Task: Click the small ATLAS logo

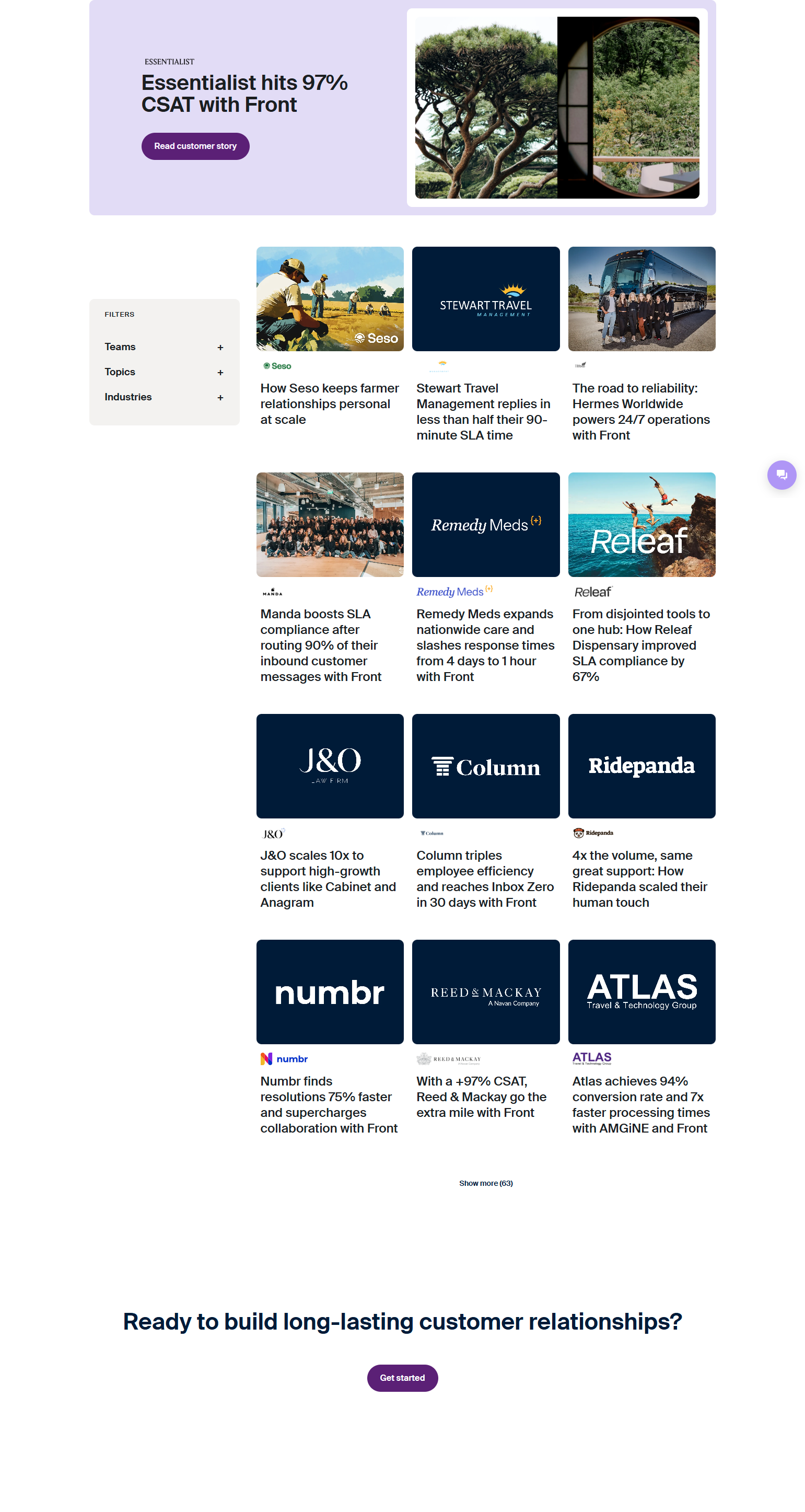Action: tap(591, 1058)
